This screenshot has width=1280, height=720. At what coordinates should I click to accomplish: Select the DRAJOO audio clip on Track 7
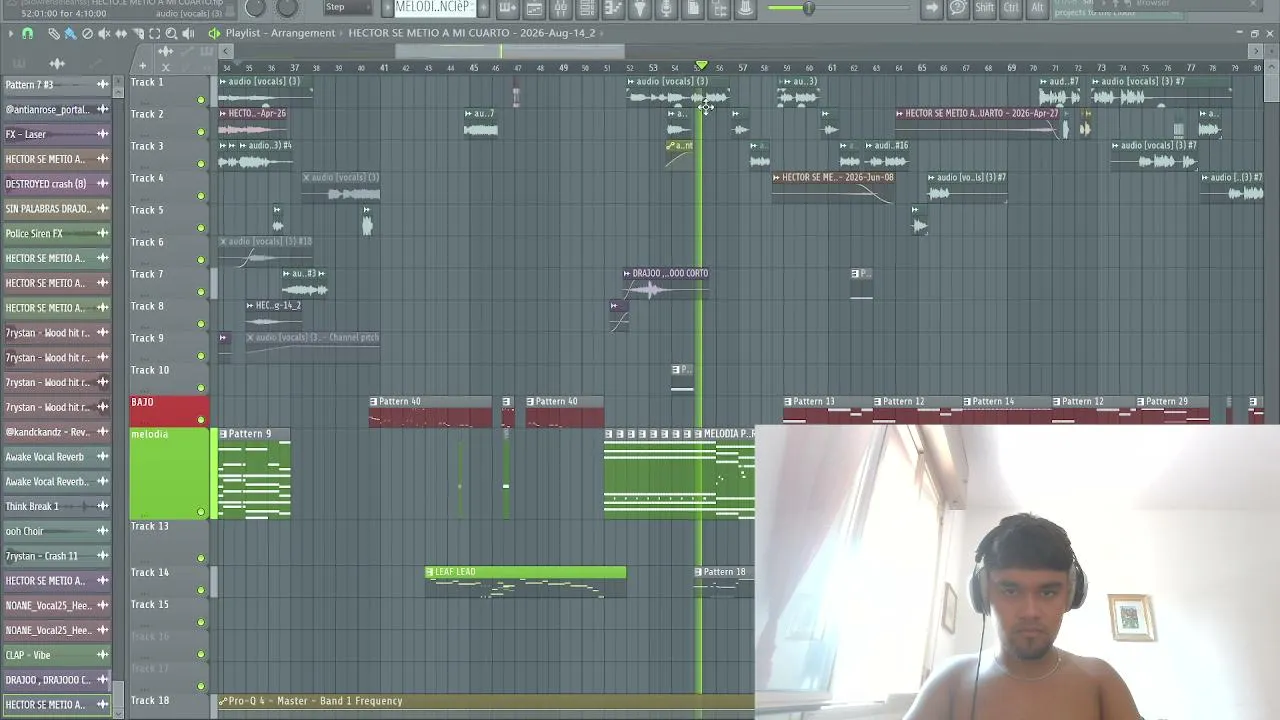click(x=666, y=283)
